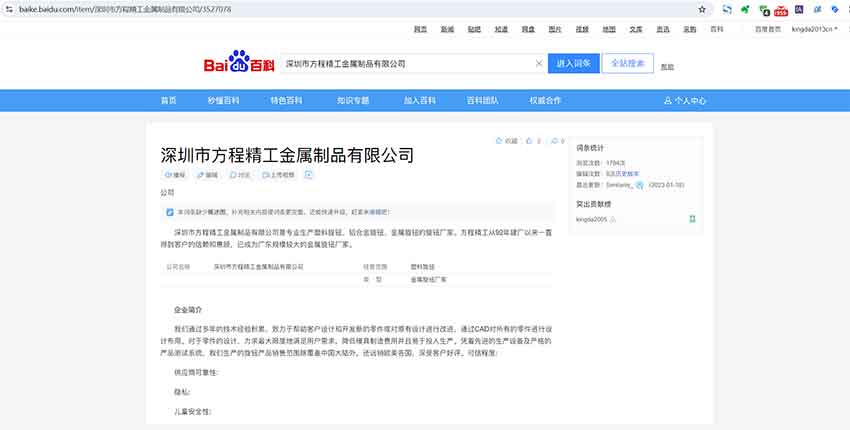This screenshot has width=850, height=430.
Task: Open the 百度首页 link
Action: (x=768, y=29)
